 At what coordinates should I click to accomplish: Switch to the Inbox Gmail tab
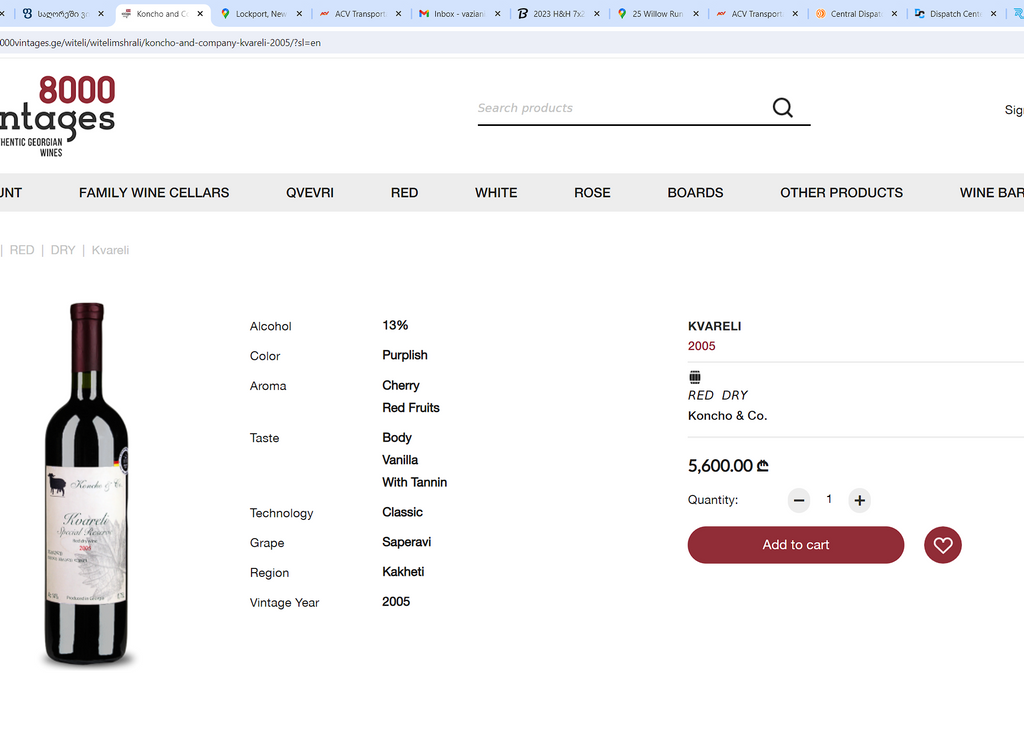point(460,14)
